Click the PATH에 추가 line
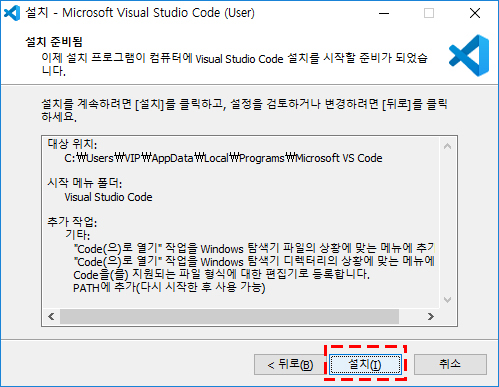This screenshot has width=499, height=387. pos(169,287)
